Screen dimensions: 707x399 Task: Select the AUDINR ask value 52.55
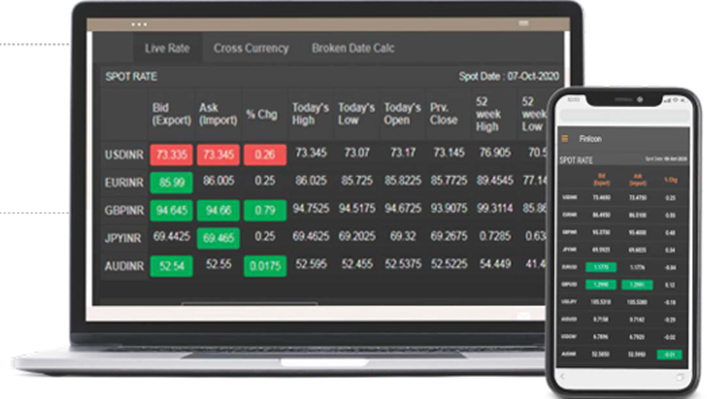pos(218,264)
